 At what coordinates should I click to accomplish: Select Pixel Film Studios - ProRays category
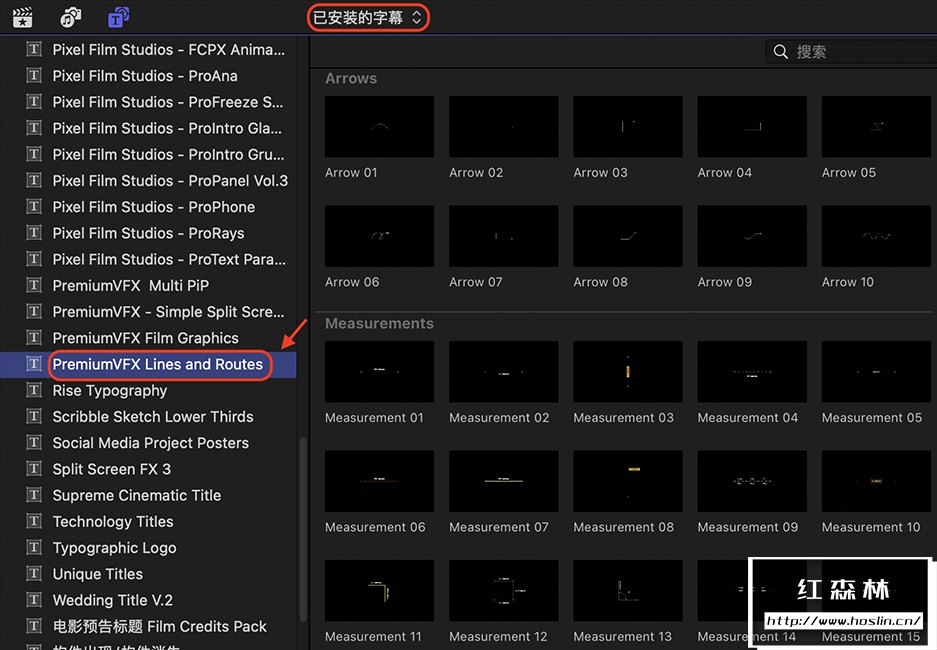click(148, 233)
